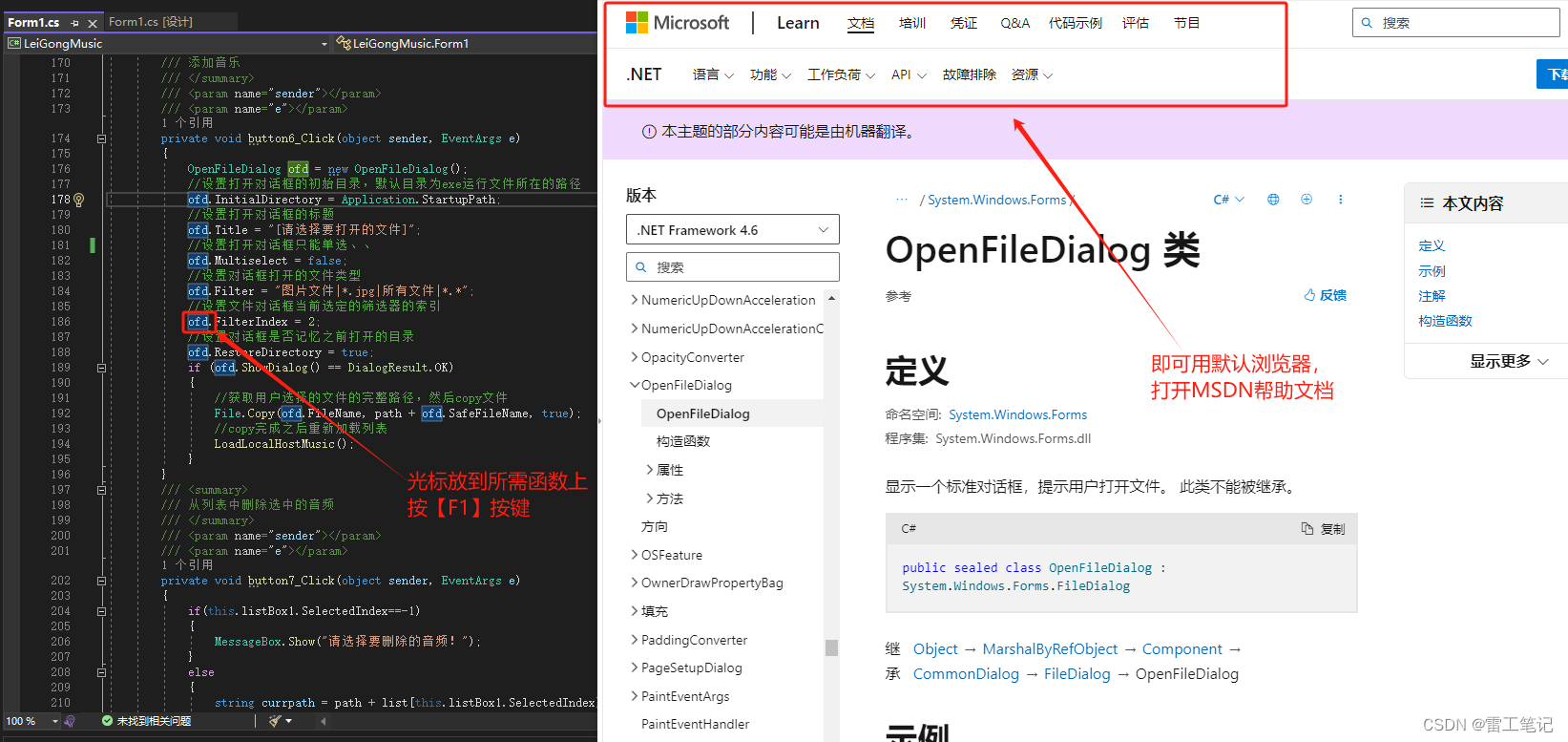
Task: Select the 凭证 menu item
Action: (964, 23)
